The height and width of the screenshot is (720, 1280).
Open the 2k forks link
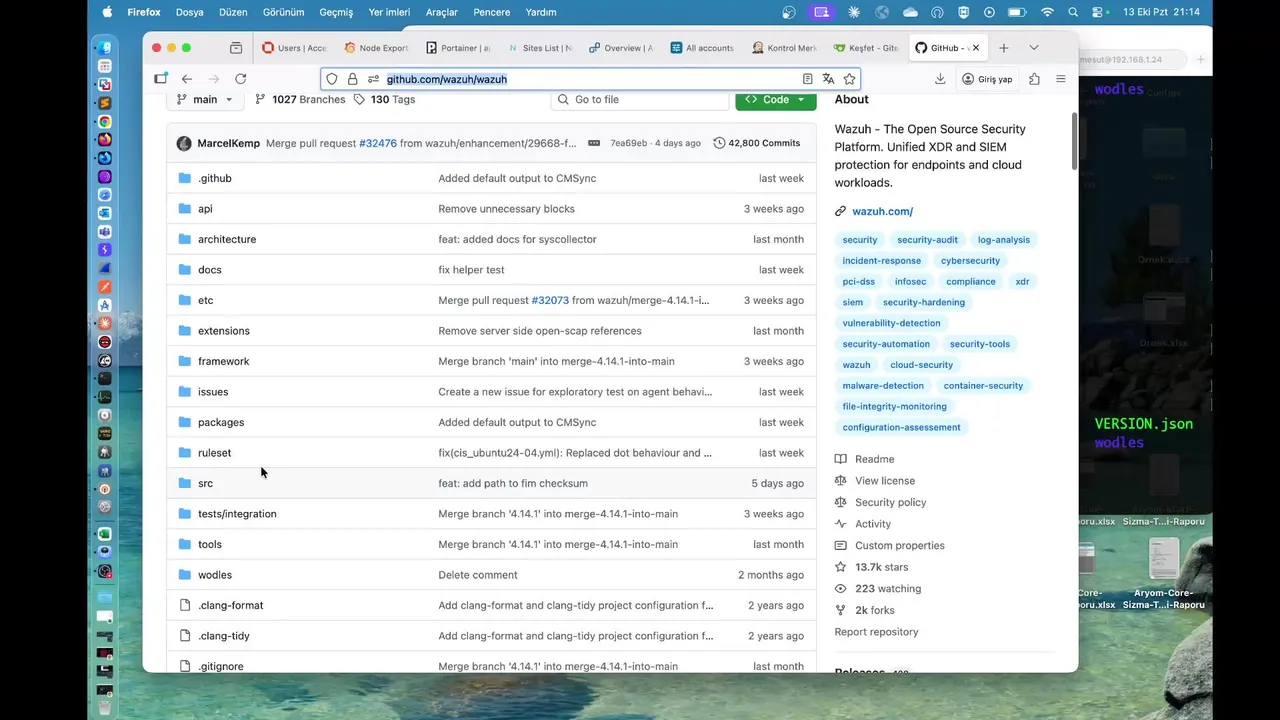874,610
